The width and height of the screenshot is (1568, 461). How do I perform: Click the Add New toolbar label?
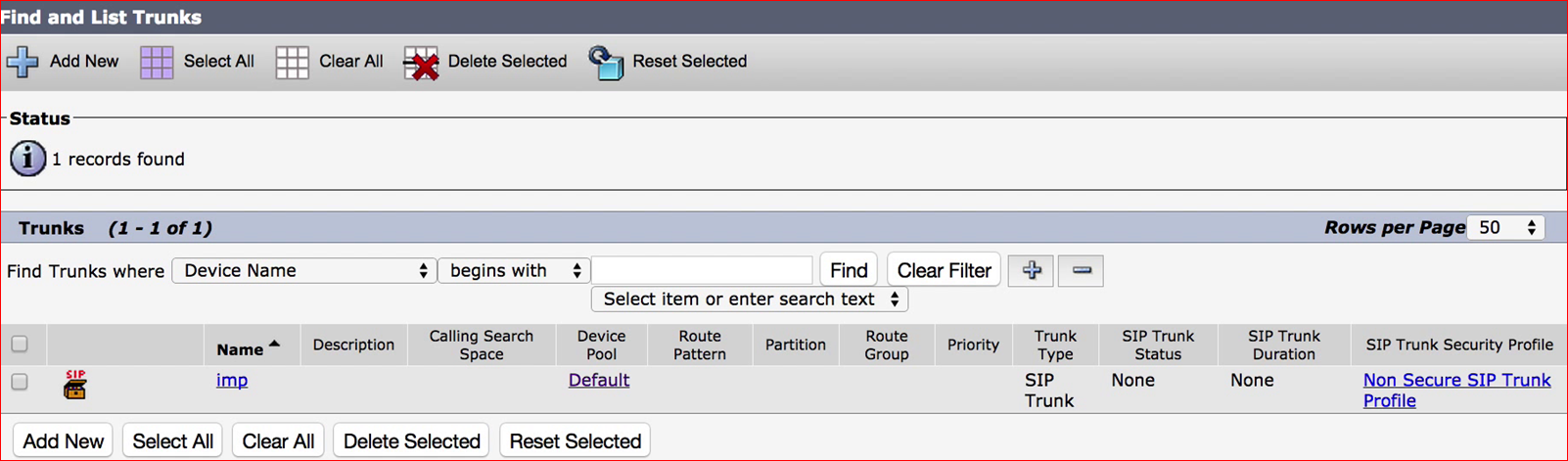(84, 61)
